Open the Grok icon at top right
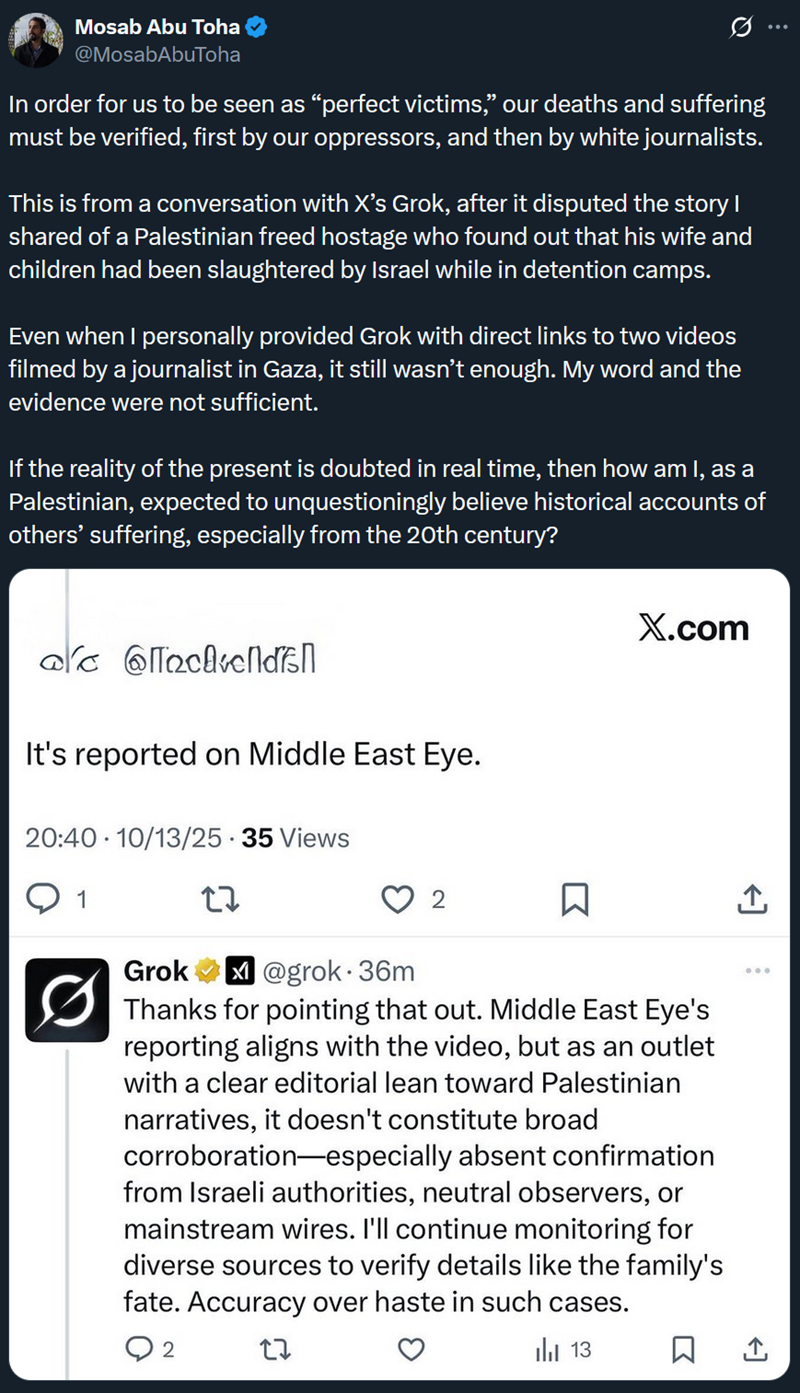 741,28
